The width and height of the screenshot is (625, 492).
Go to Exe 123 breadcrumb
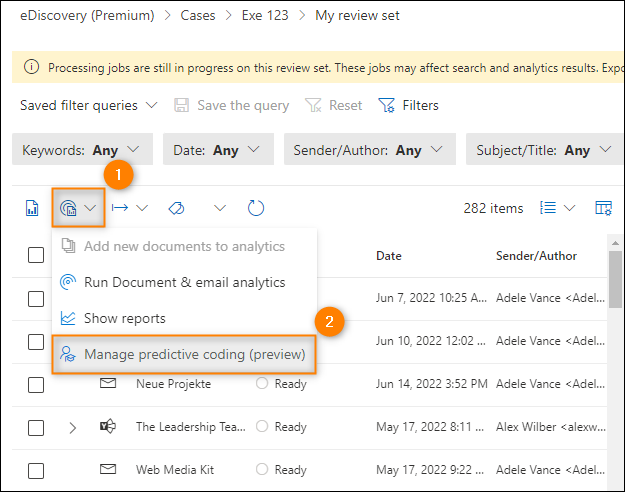265,16
